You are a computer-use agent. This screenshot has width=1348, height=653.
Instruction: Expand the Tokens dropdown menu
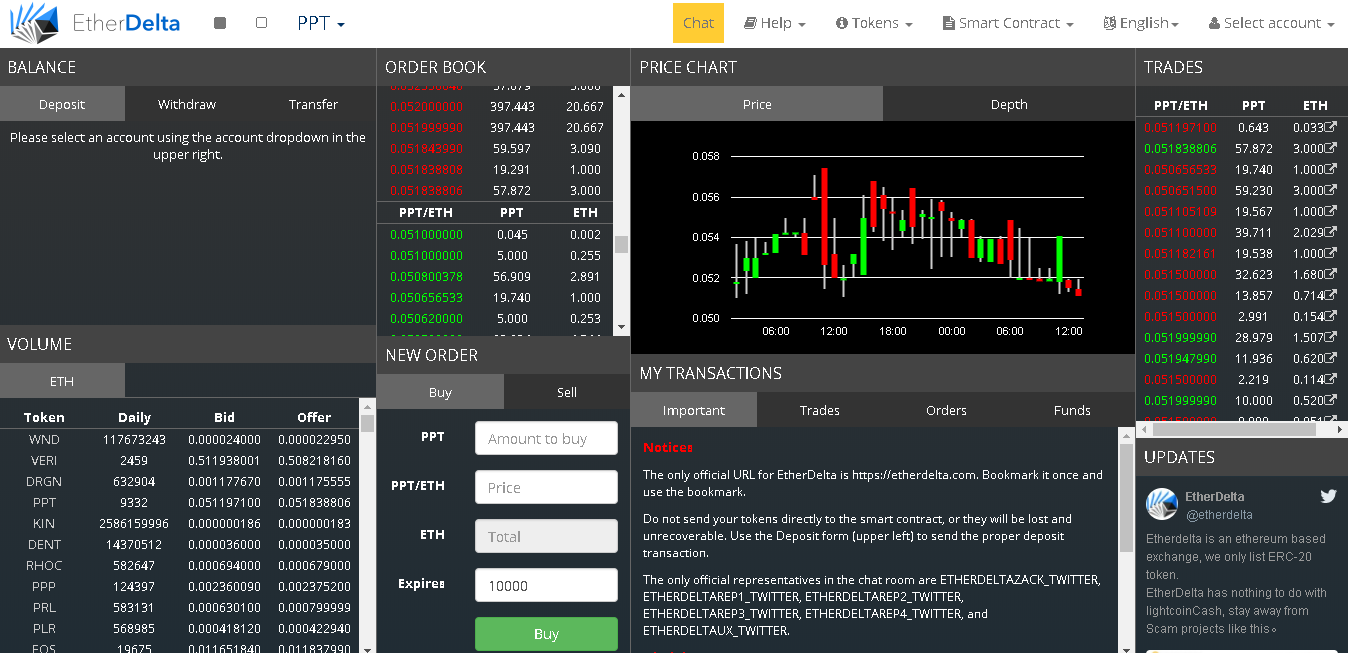(x=874, y=23)
